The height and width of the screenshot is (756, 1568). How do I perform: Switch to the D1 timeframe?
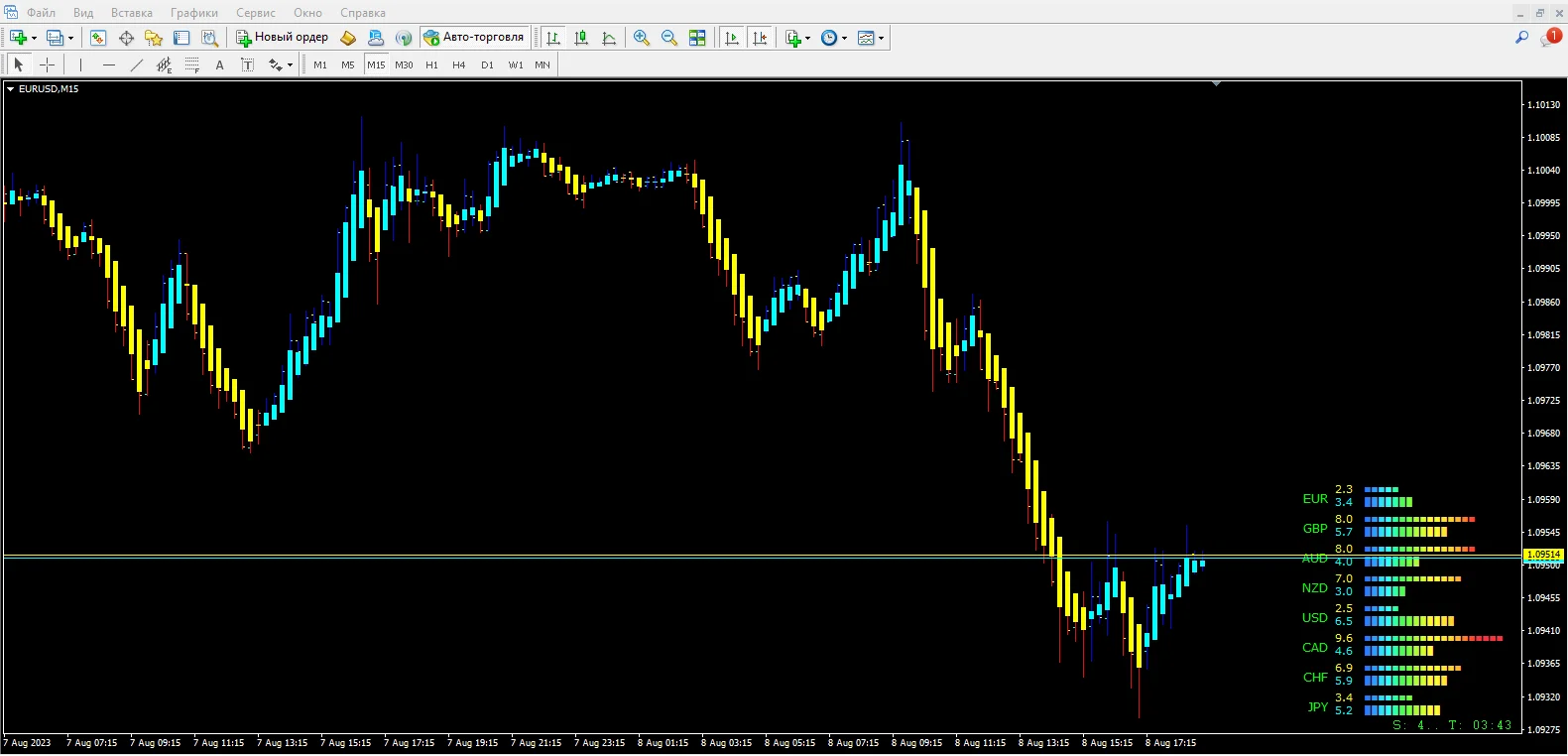[487, 64]
